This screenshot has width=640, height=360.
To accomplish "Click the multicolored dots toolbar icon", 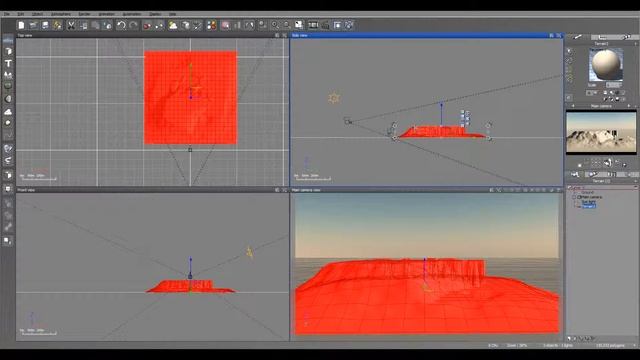I will 211,25.
